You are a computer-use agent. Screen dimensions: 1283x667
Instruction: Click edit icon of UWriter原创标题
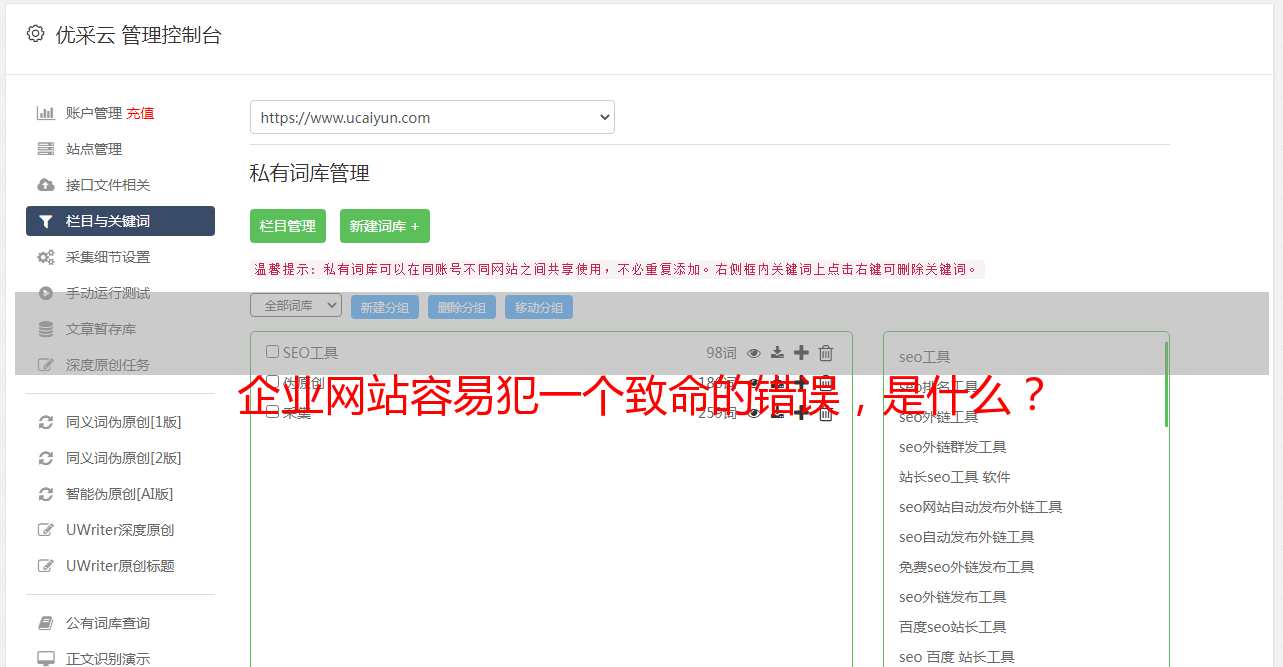pyautogui.click(x=46, y=566)
